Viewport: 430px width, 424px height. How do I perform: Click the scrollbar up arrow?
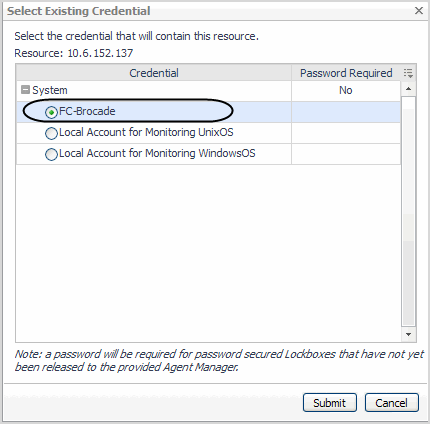tap(408, 89)
